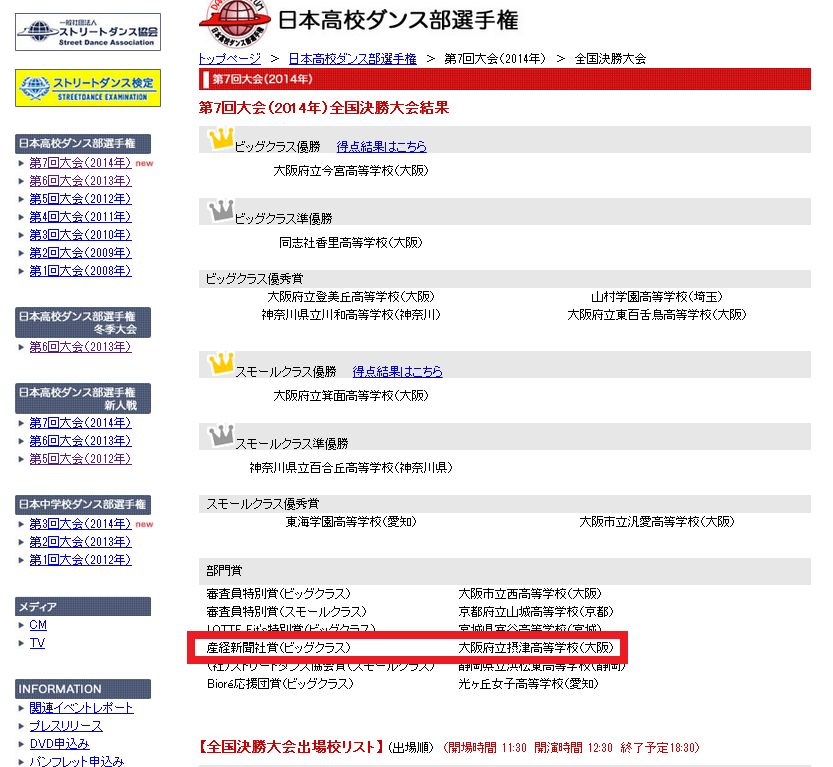Open 中学校 第2回大会(2013年) link

(80, 542)
